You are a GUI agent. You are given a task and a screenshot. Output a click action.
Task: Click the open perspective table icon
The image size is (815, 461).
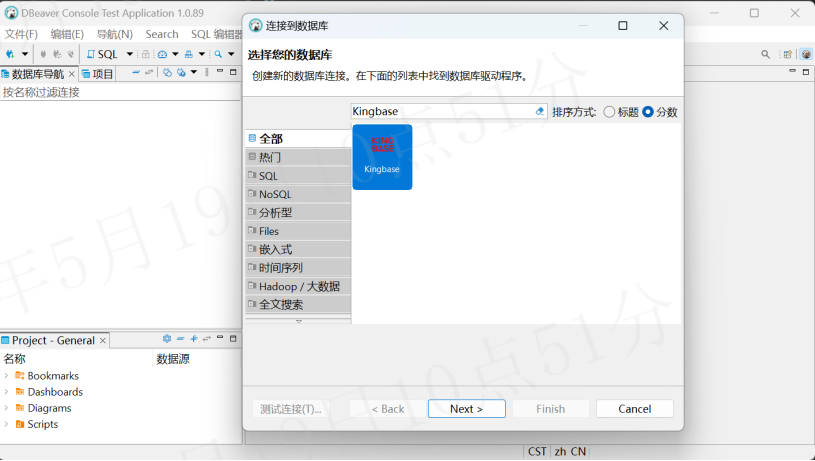pos(787,54)
